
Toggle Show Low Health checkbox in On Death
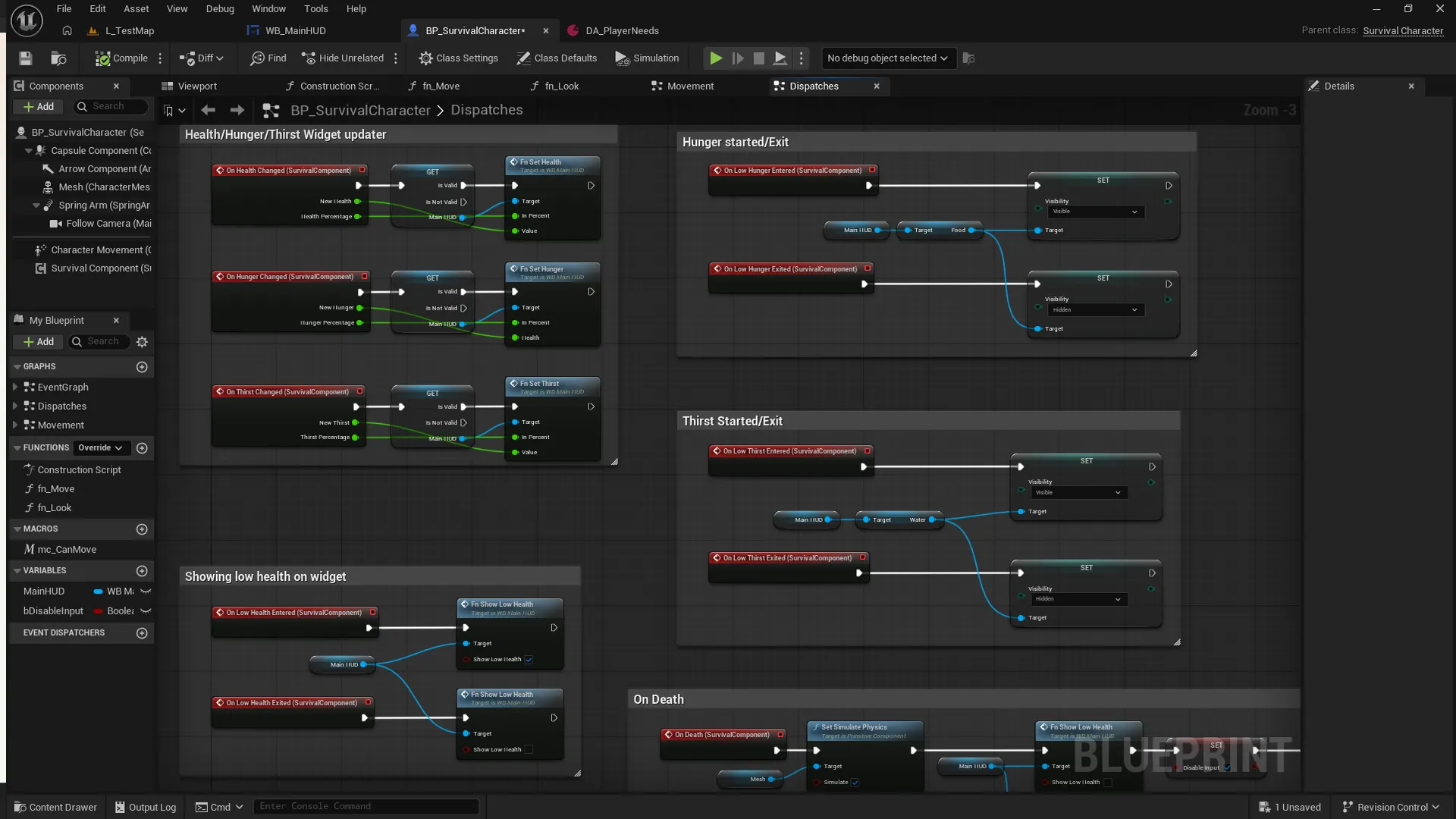(1107, 783)
